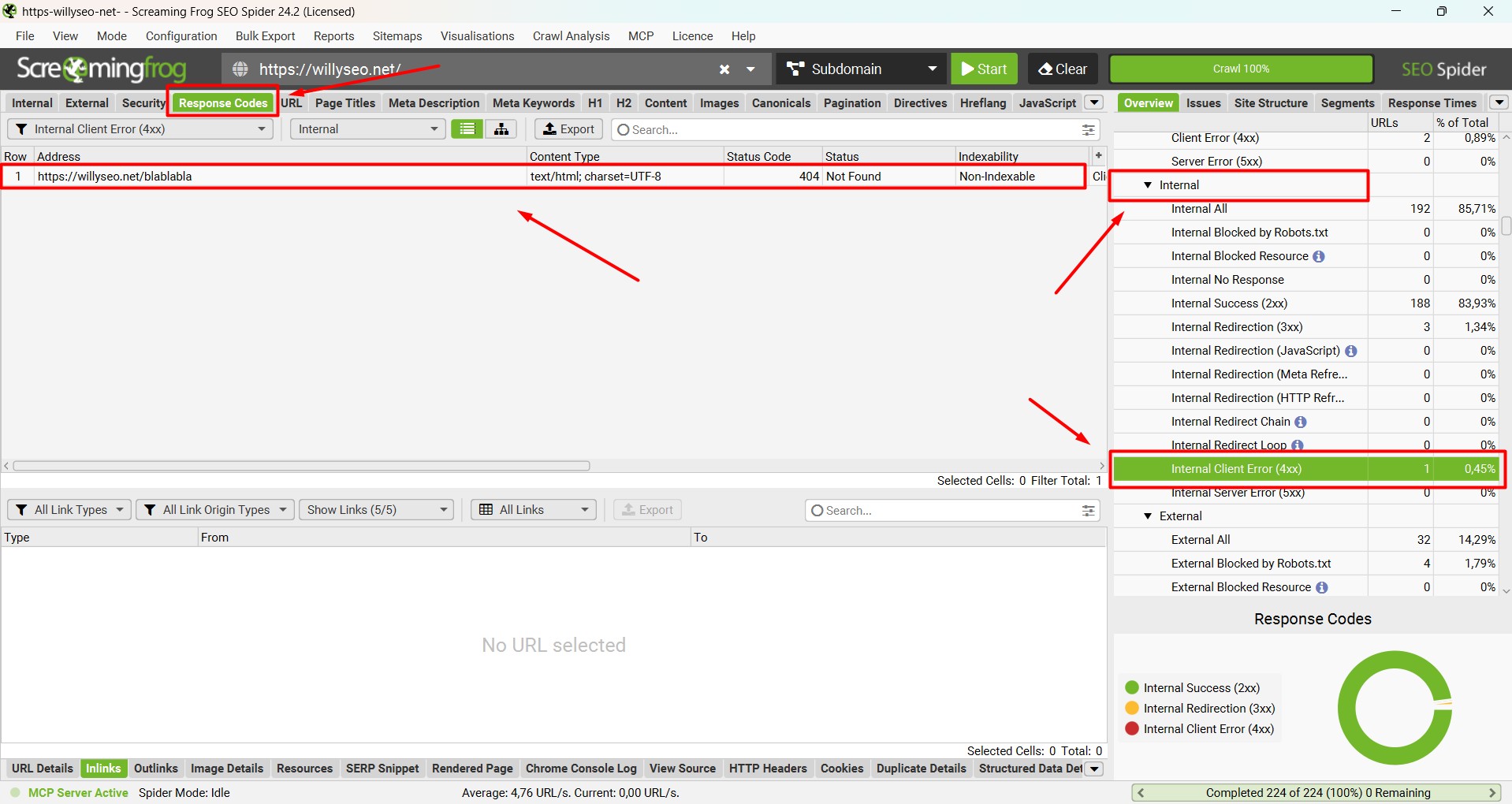Add column with plus icon
Viewport: 1512px width, 804px height.
click(1098, 155)
